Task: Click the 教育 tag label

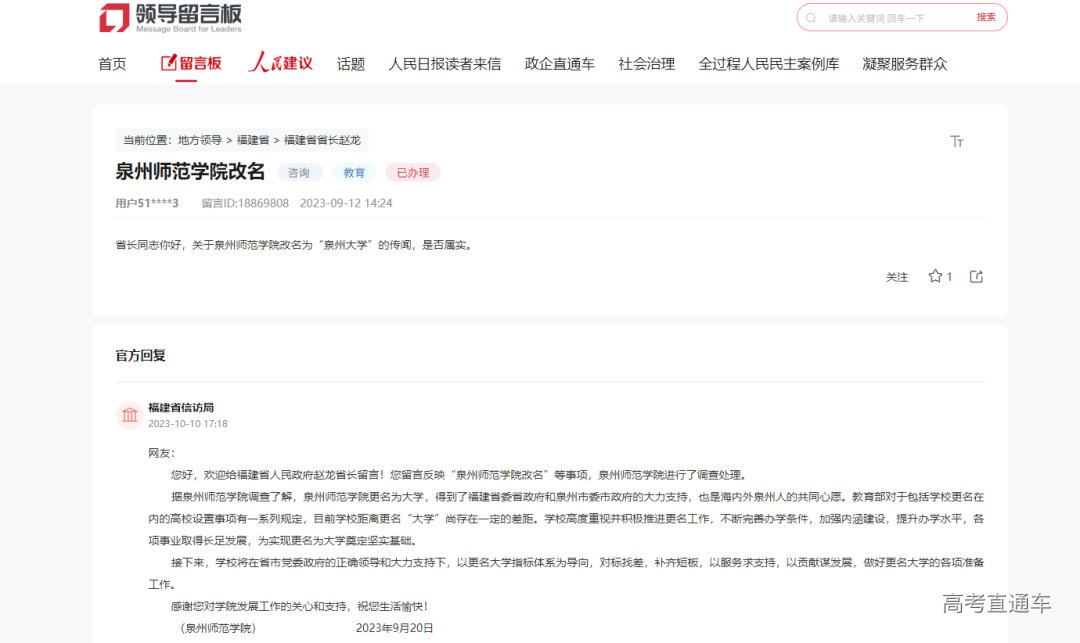Action: point(353,172)
